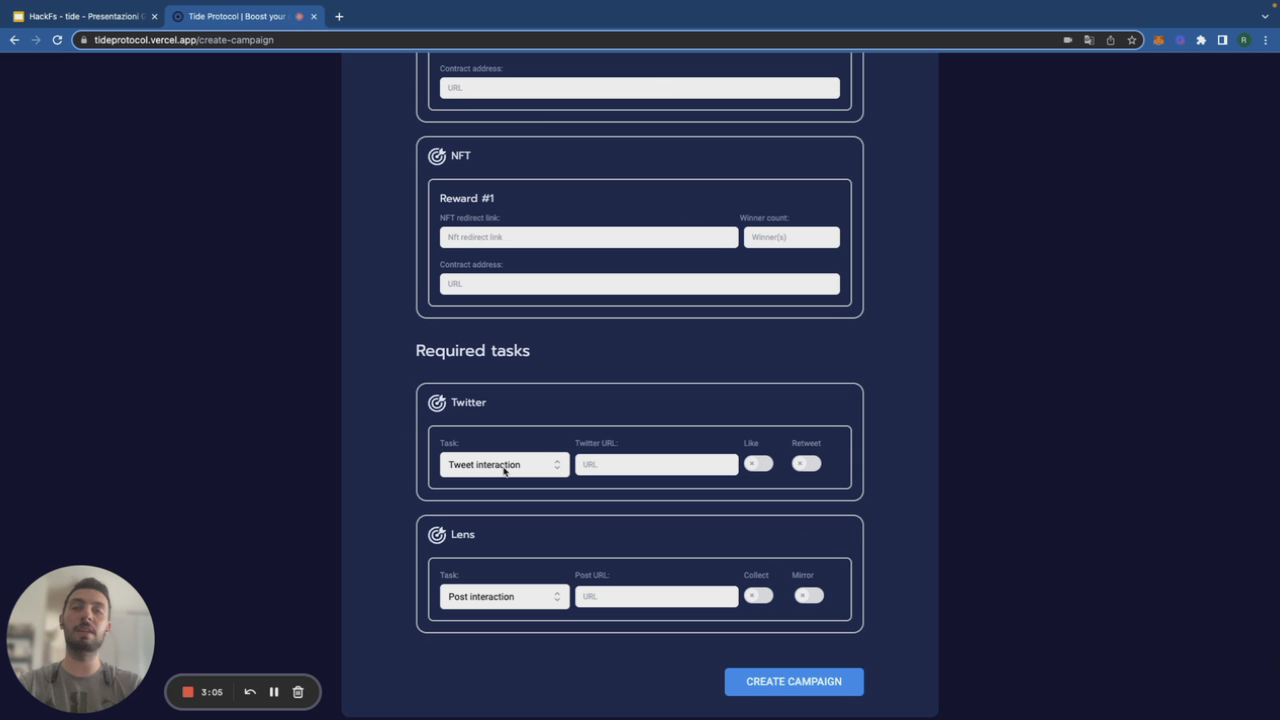Open the Chrome three-dot menu
This screenshot has width=1280, height=720.
click(x=1265, y=40)
